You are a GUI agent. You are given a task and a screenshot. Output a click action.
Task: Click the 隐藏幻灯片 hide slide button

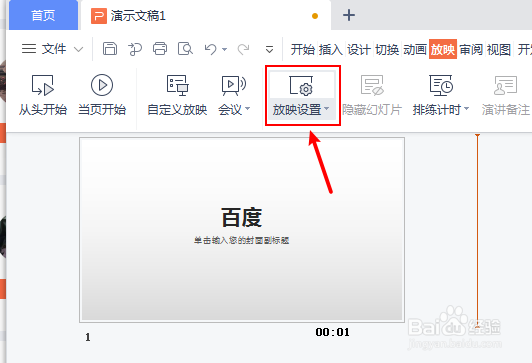point(372,95)
